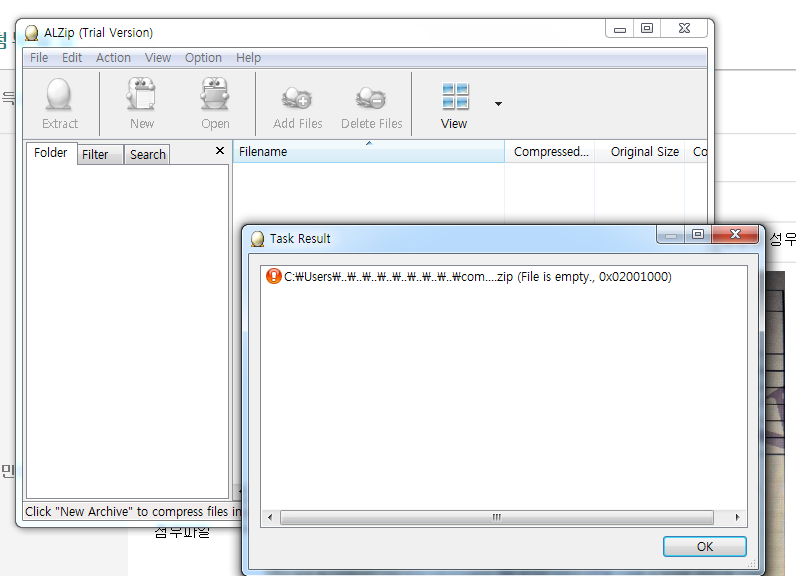Click right arrow of Task Result scrollbar

(738, 518)
